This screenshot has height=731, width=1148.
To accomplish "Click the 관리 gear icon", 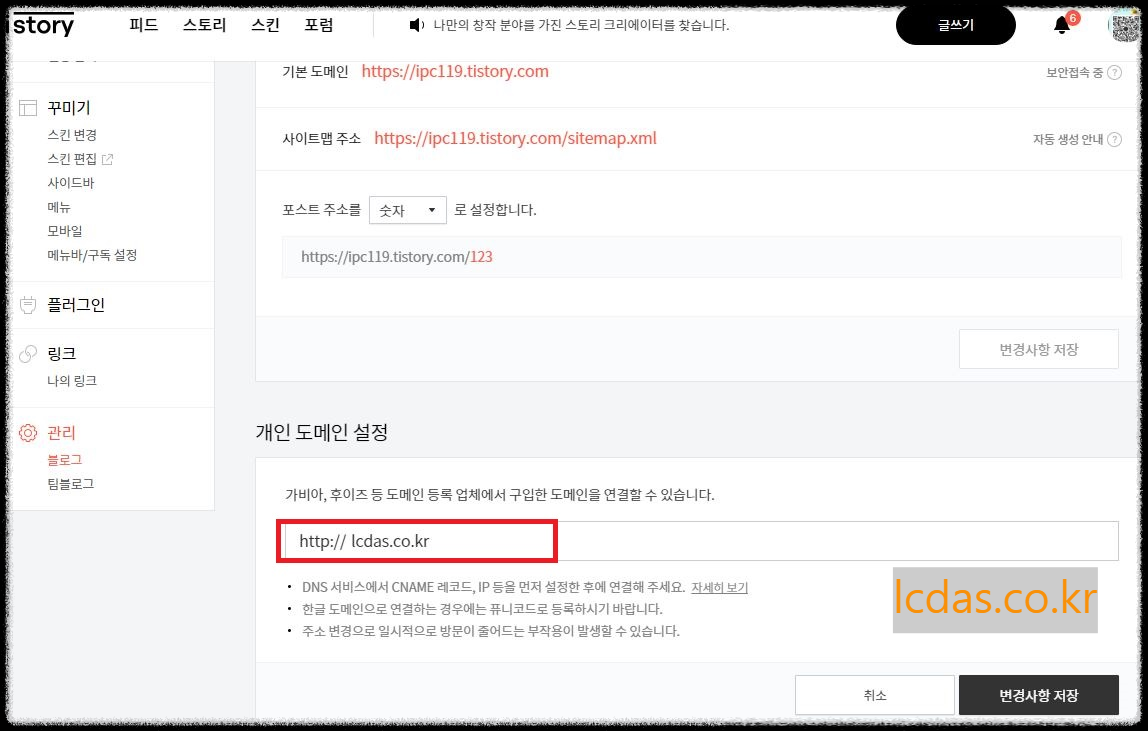I will pos(28,433).
